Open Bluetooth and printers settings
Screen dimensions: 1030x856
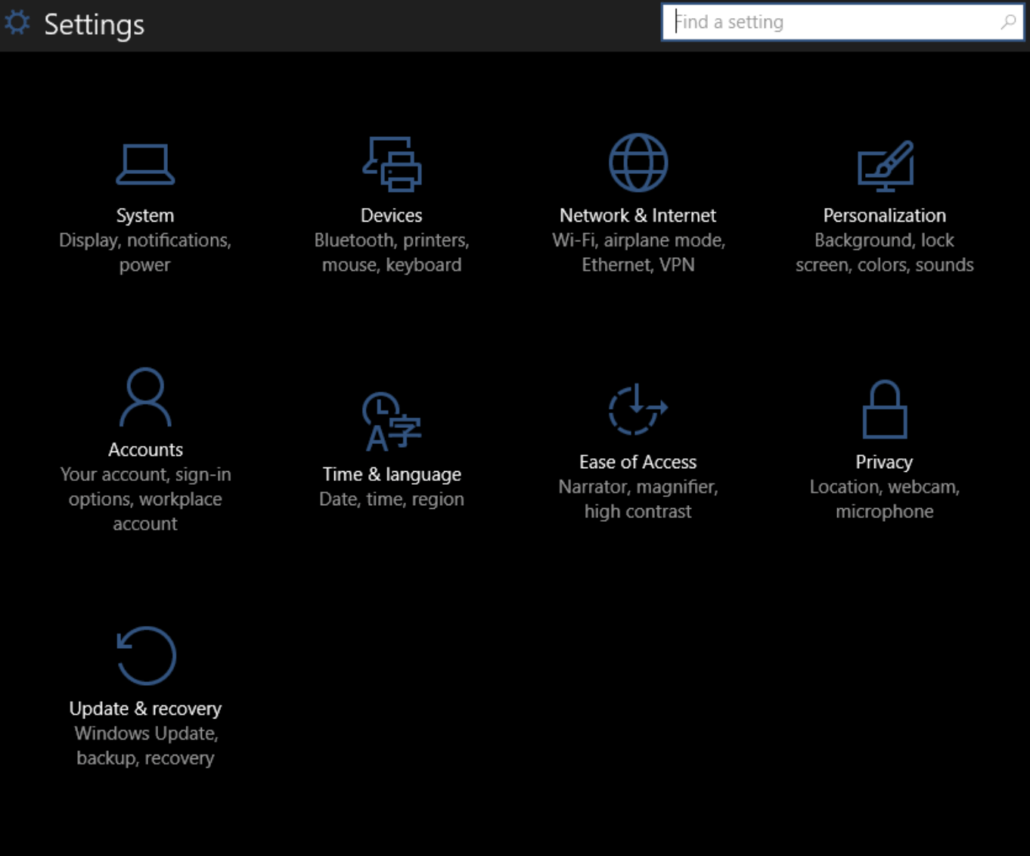click(x=391, y=240)
